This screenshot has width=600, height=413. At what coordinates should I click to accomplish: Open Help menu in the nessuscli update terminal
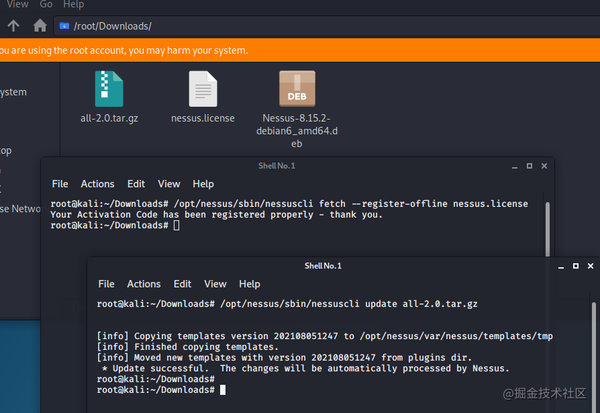click(249, 284)
